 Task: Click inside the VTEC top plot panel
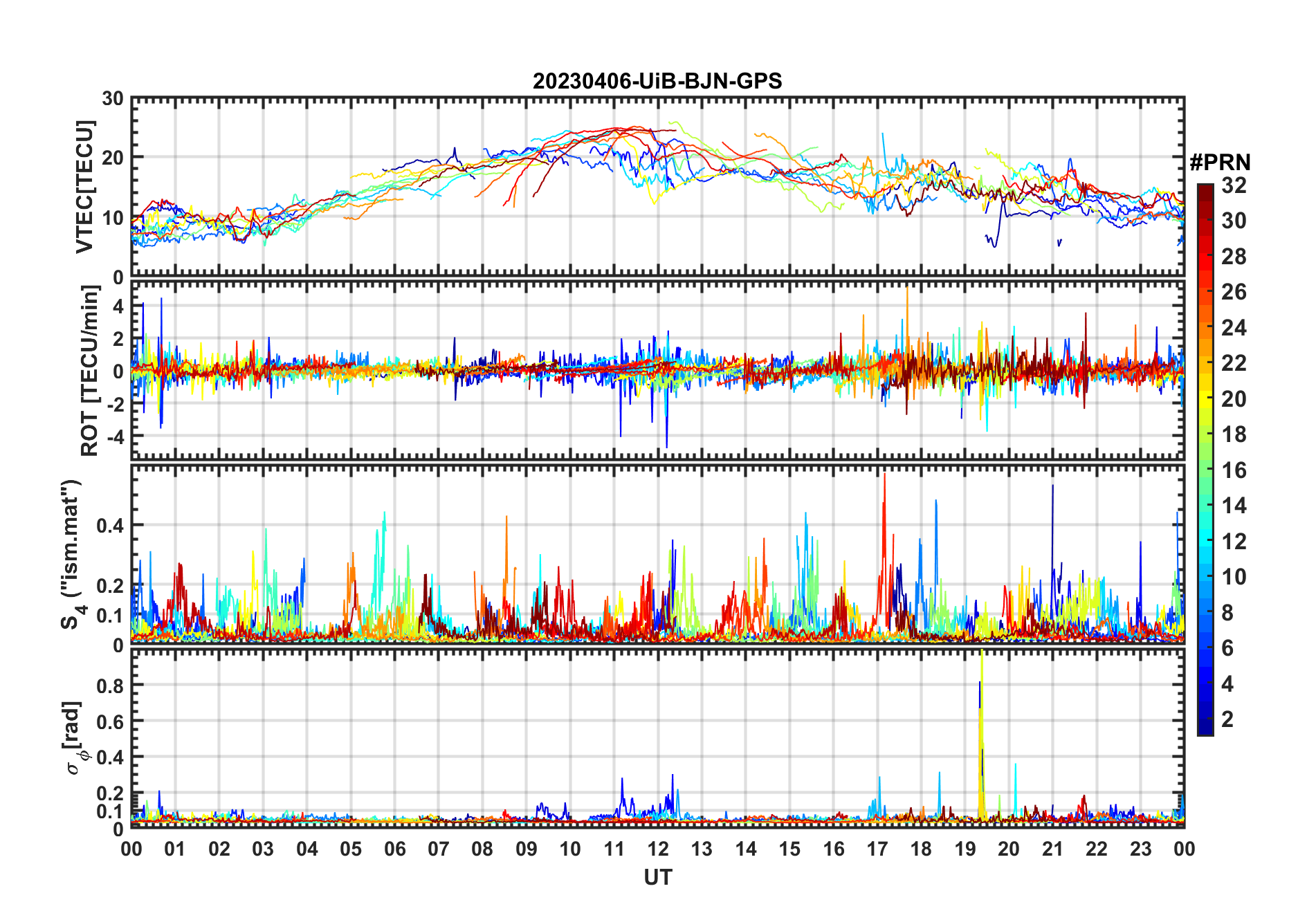(x=657, y=187)
